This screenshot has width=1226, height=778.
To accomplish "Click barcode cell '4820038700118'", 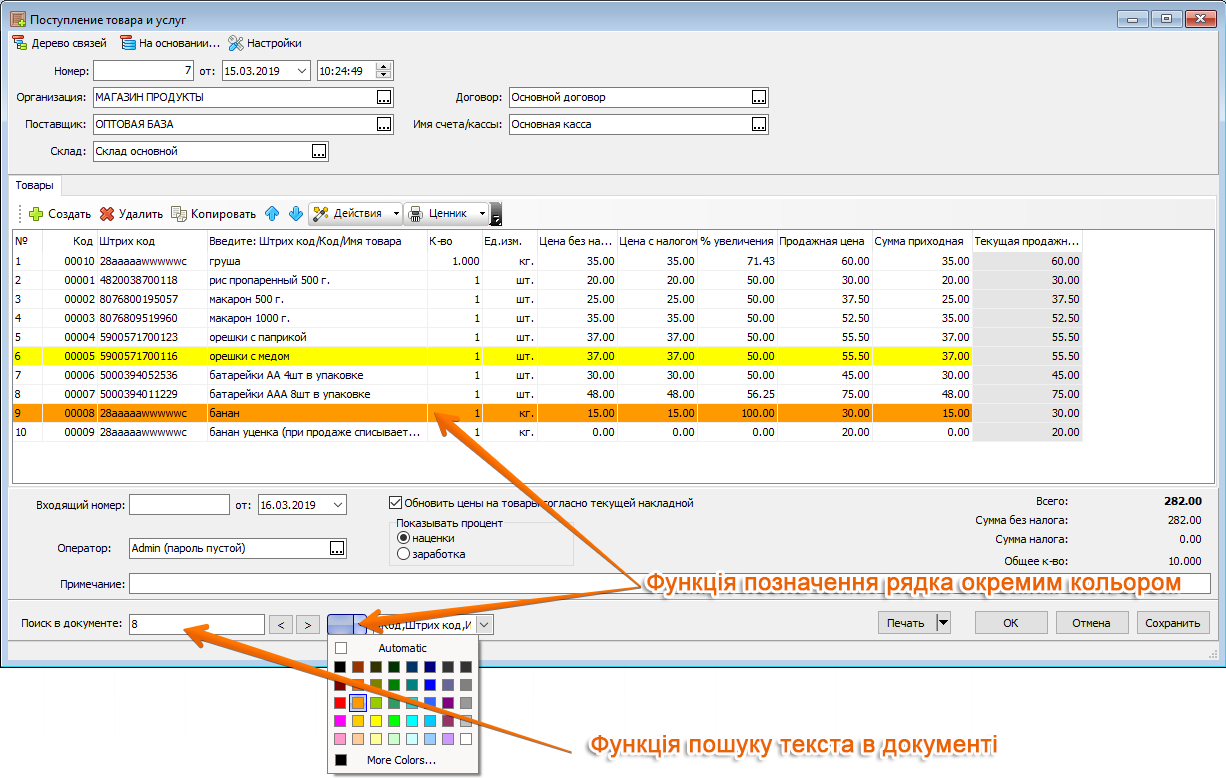I will [151, 280].
